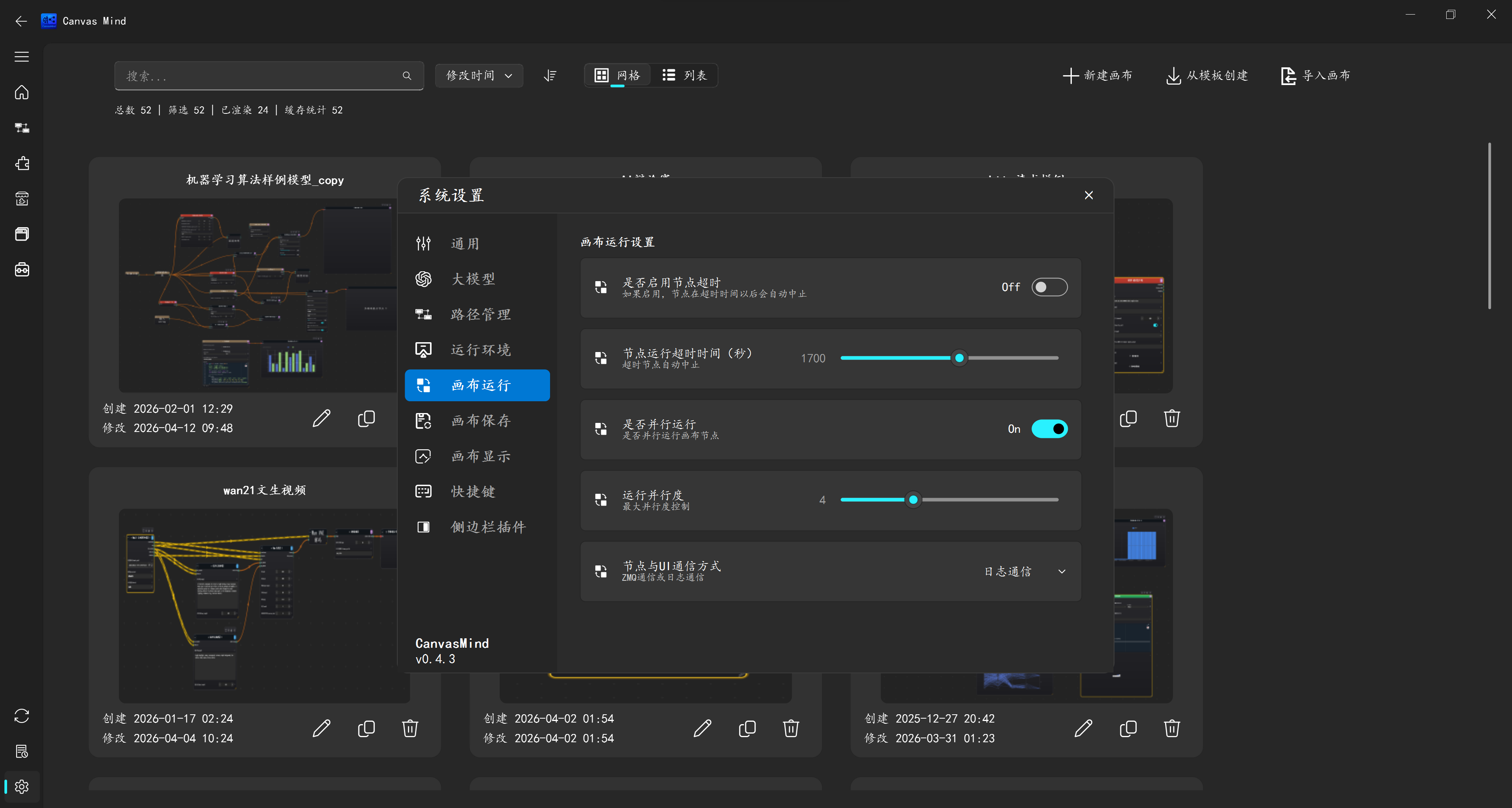The height and width of the screenshot is (808, 1512).
Task: Toggle the sort order icon
Action: click(x=550, y=76)
